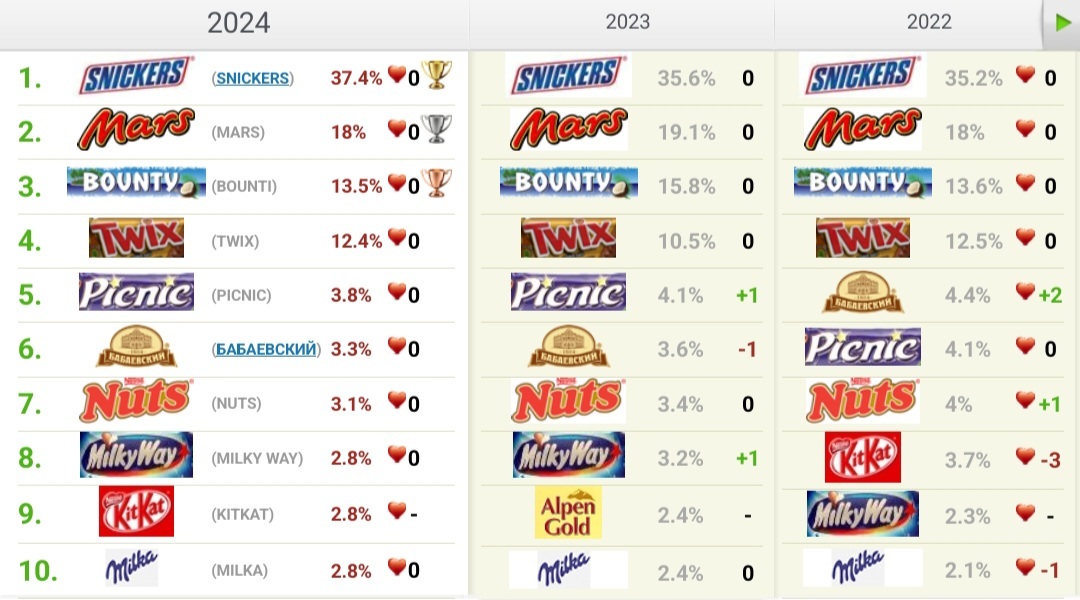
Task: Click the Alpen Gold logo in 2023 column
Action: (x=568, y=514)
